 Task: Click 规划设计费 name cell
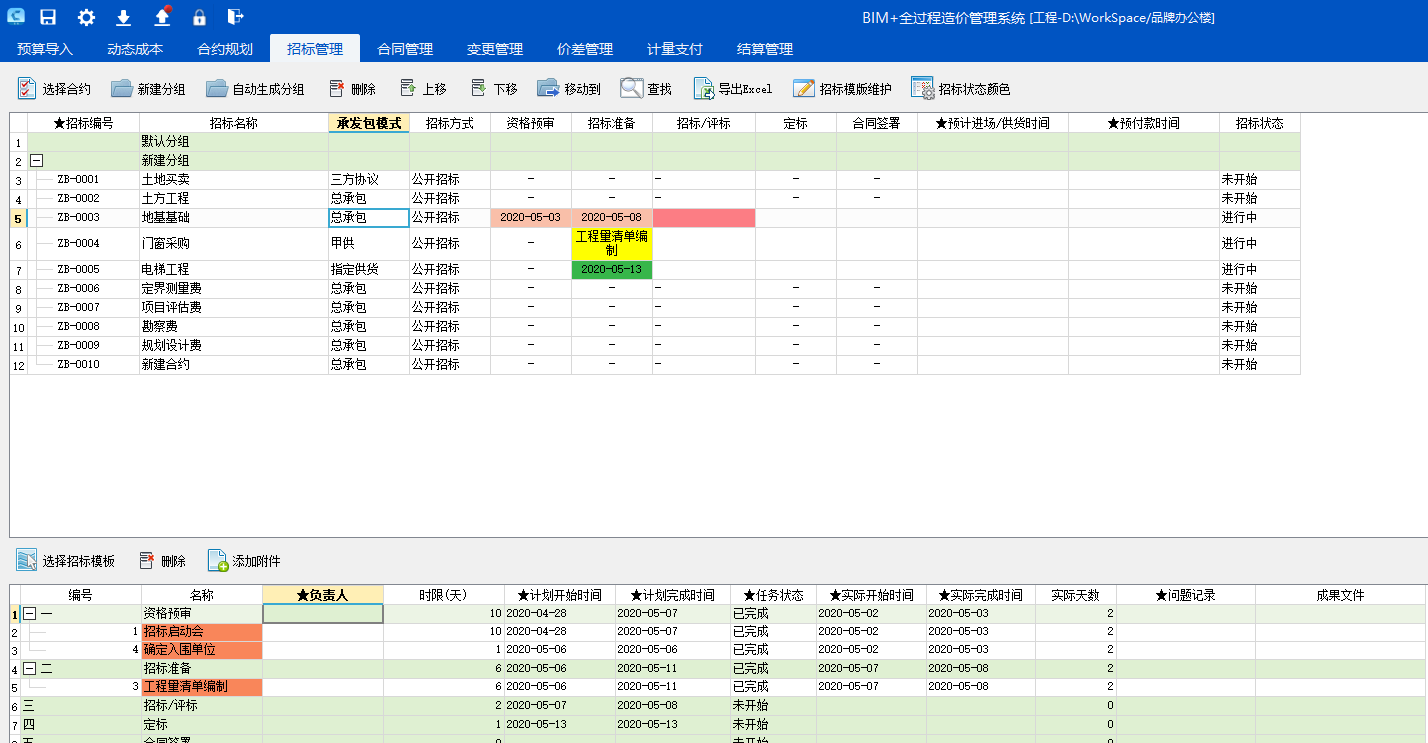click(x=234, y=346)
